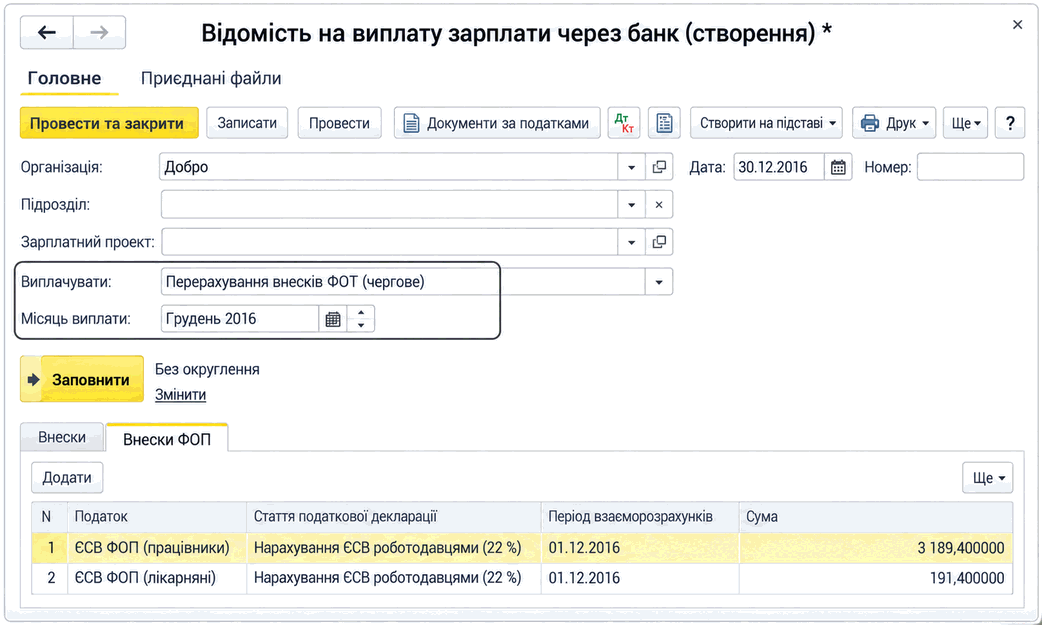The height and width of the screenshot is (625, 1042).
Task: Click the N column header
Action: (49, 517)
